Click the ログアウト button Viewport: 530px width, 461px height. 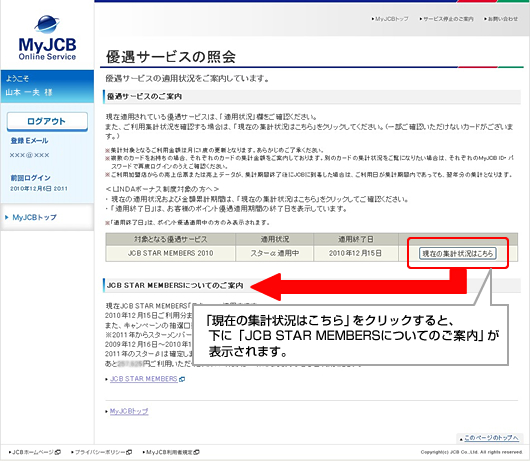tap(47, 121)
